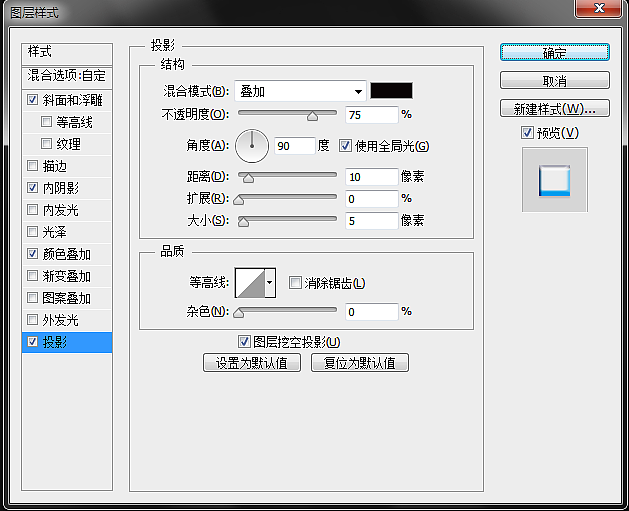Focus the 扩展 value field
Viewport: 629px width, 511px height.
point(371,199)
